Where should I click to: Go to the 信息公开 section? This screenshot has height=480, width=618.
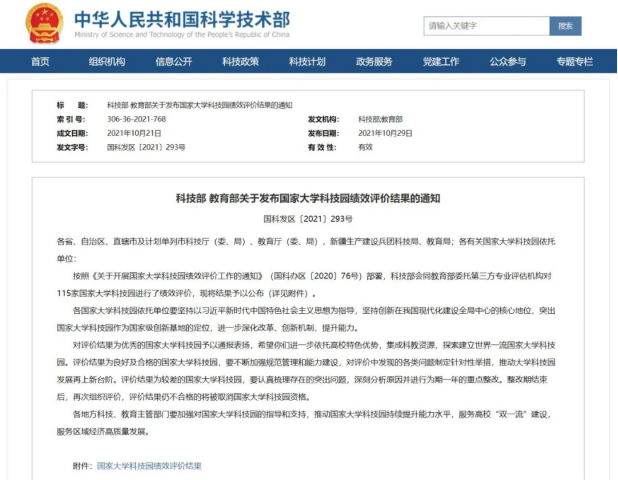click(174, 62)
